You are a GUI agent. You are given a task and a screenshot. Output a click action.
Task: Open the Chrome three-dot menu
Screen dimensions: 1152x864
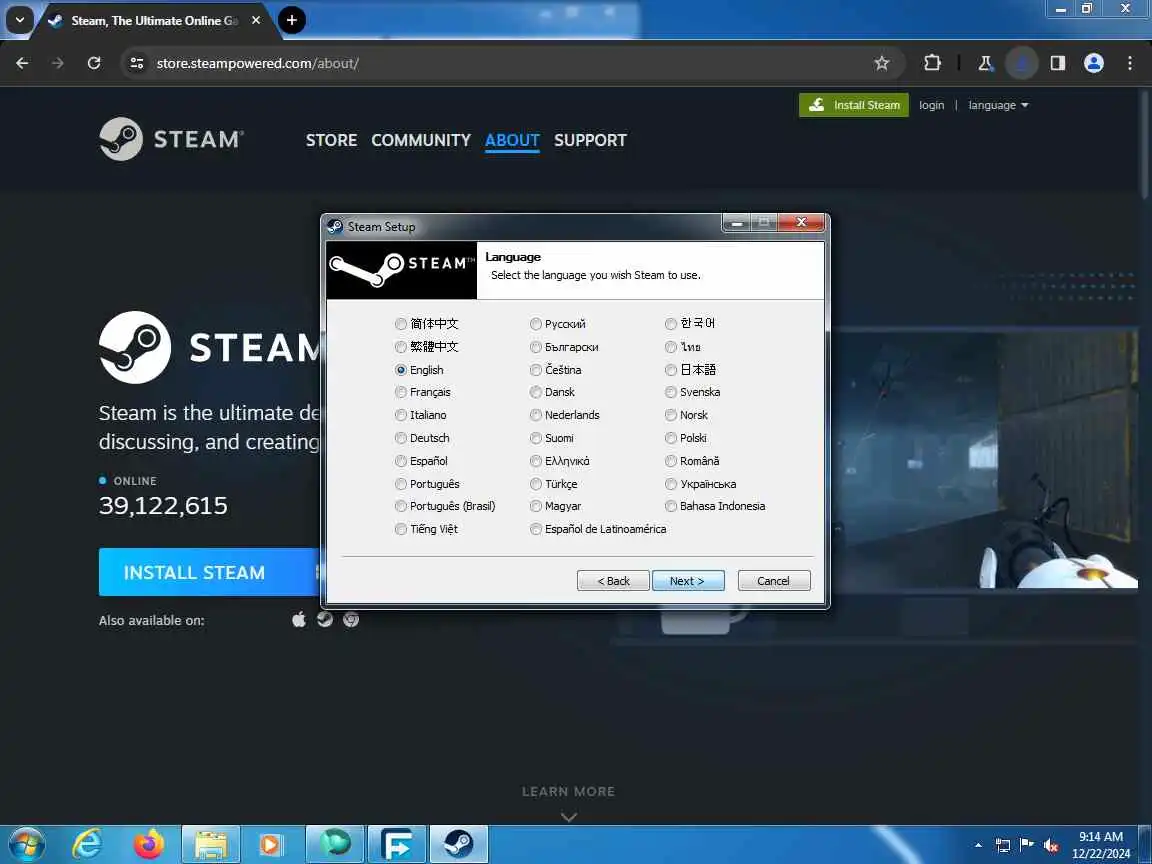(x=1130, y=63)
